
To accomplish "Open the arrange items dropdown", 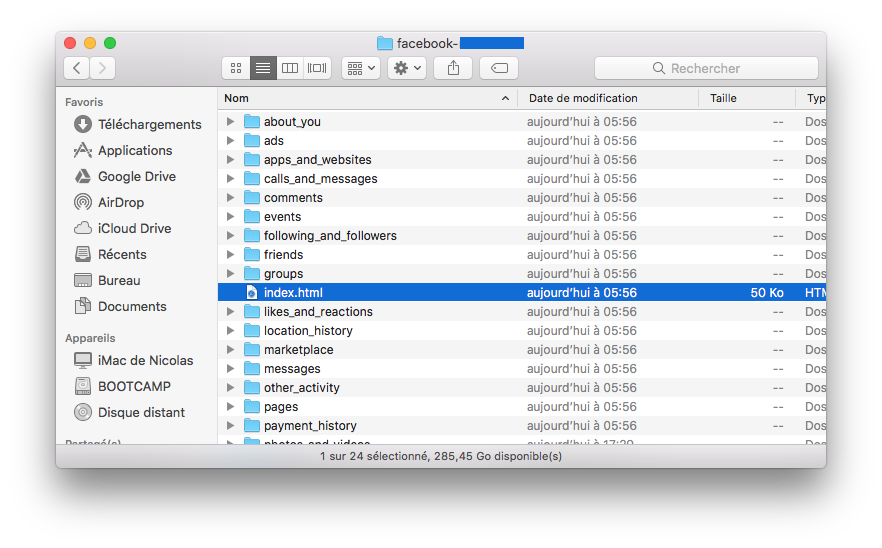I will click(x=360, y=68).
